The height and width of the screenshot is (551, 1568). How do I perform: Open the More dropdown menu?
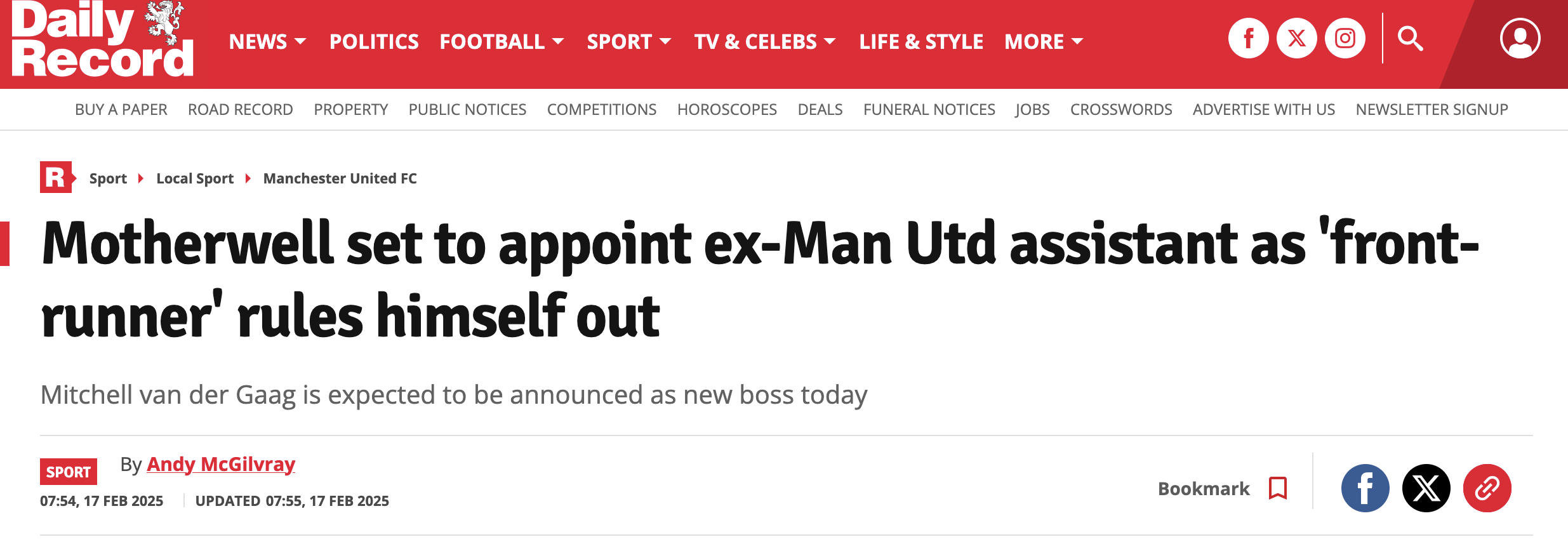pyautogui.click(x=1043, y=42)
